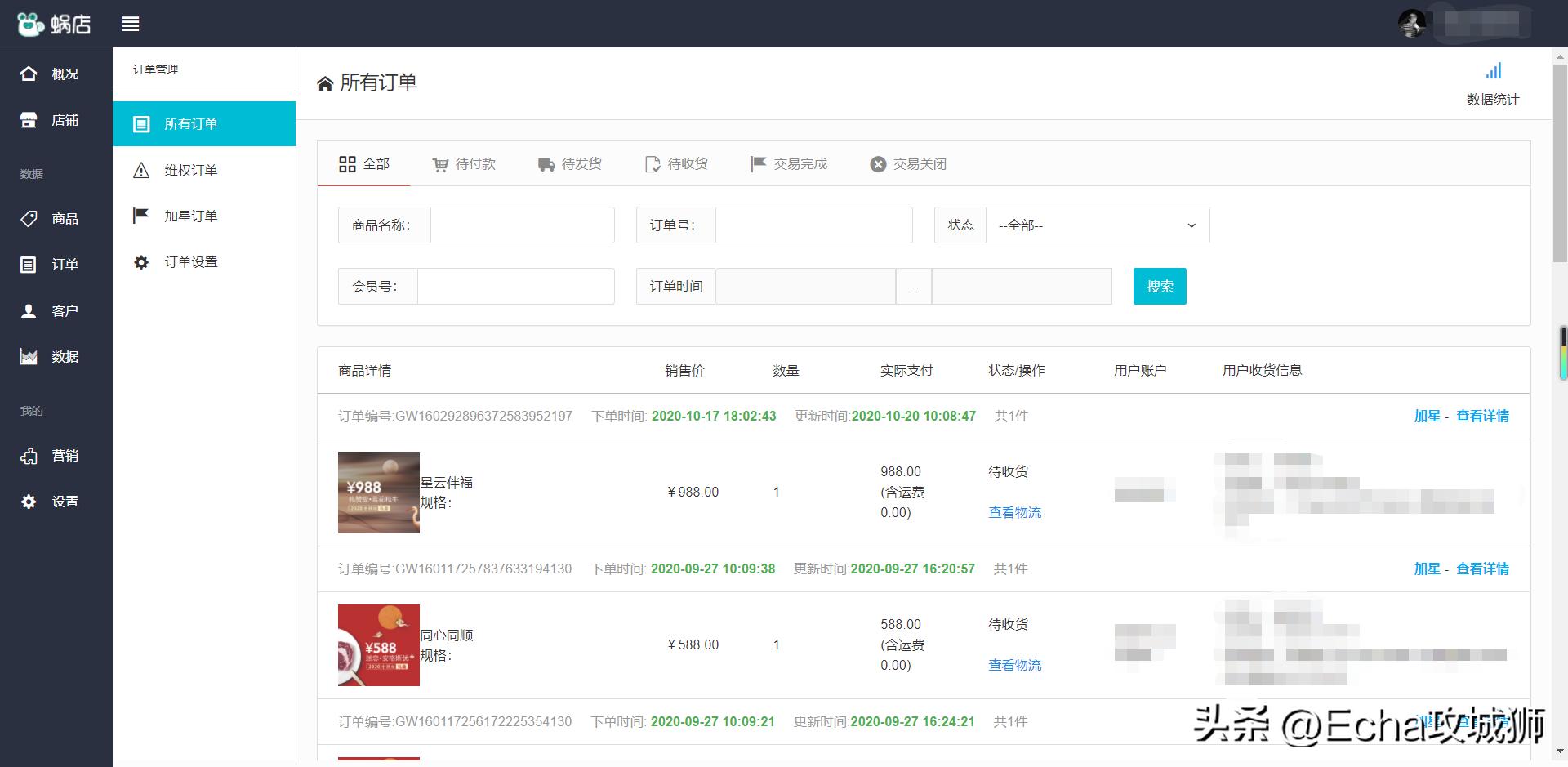The height and width of the screenshot is (767, 1568).
Task: Click the ¥988 product thumbnail image
Action: pyautogui.click(x=378, y=492)
